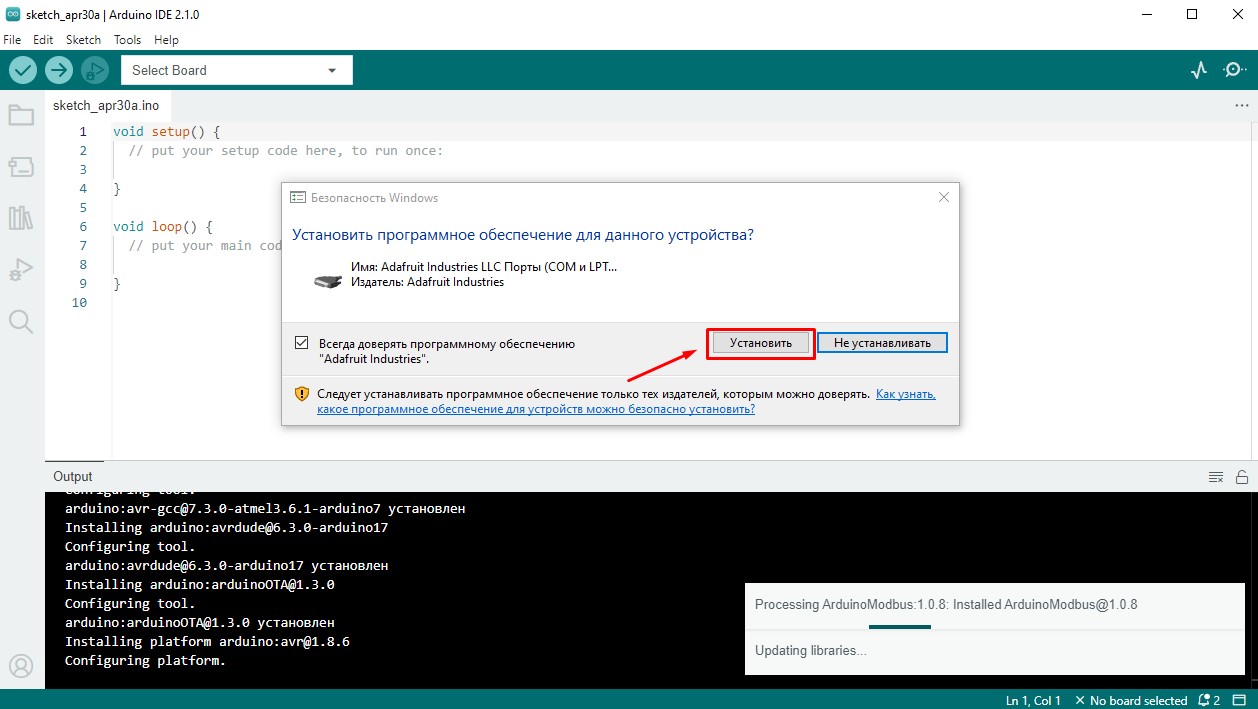This screenshot has width=1258, height=709.
Task: Click the Updating libraries notification text
Action: point(811,651)
